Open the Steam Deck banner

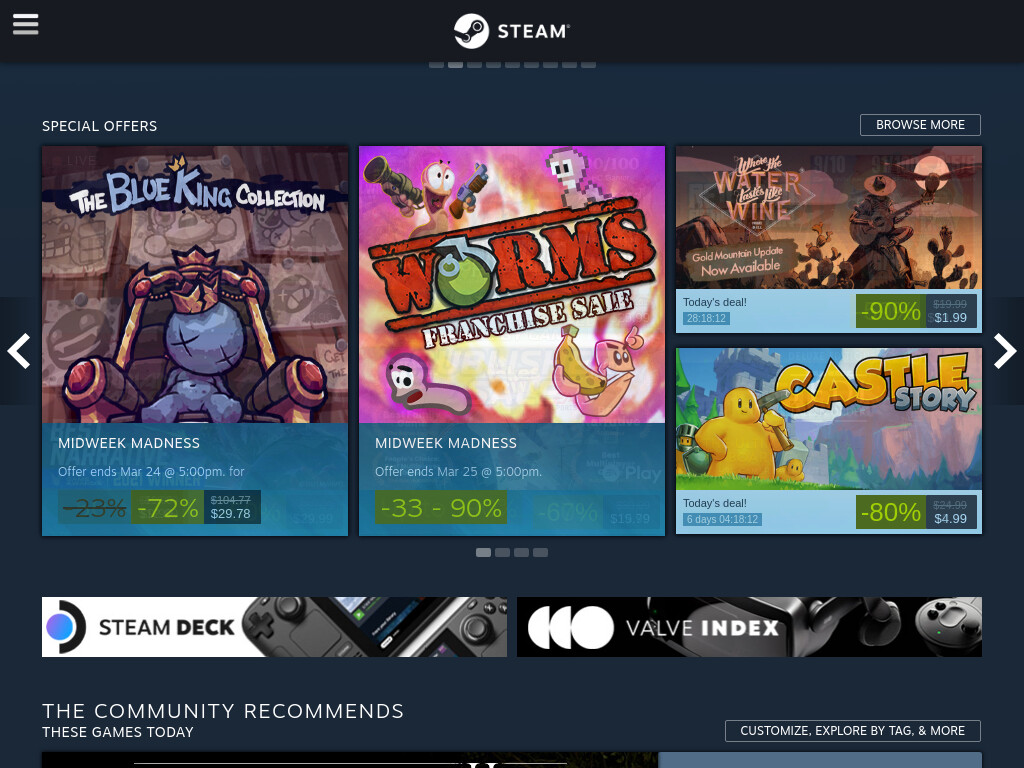274,627
